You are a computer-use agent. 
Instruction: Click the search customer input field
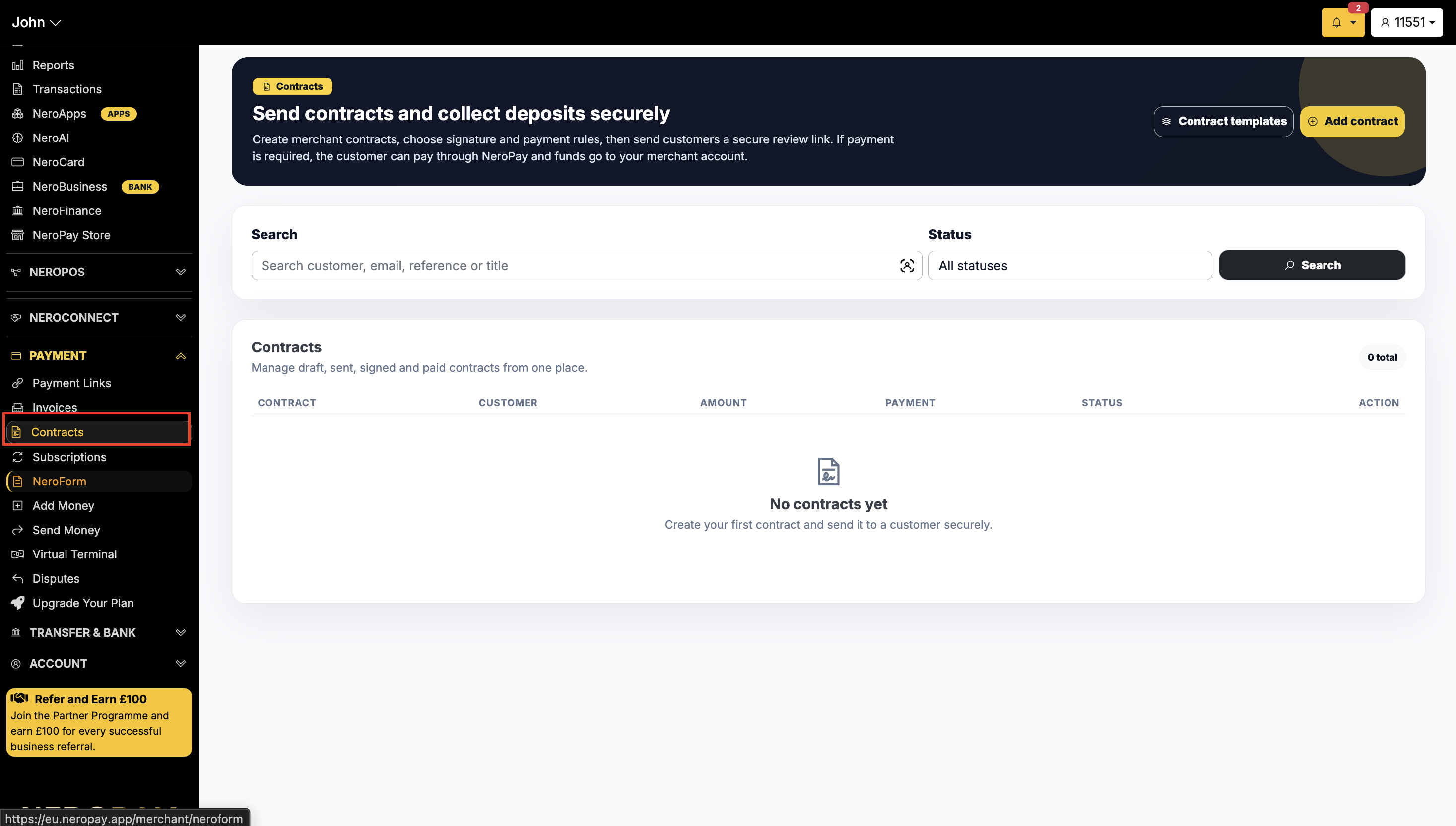[587, 266]
